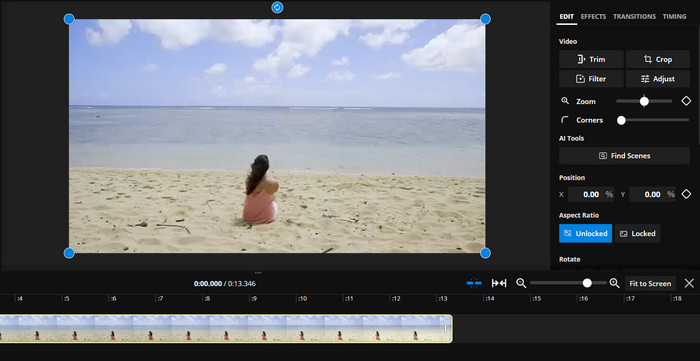Click the :10 mark on timeline ruler
700x361 pixels.
click(302, 299)
